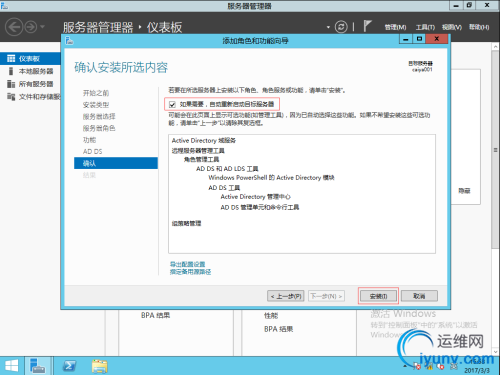Click the local server icon in sidebar

pyautogui.click(x=11, y=71)
